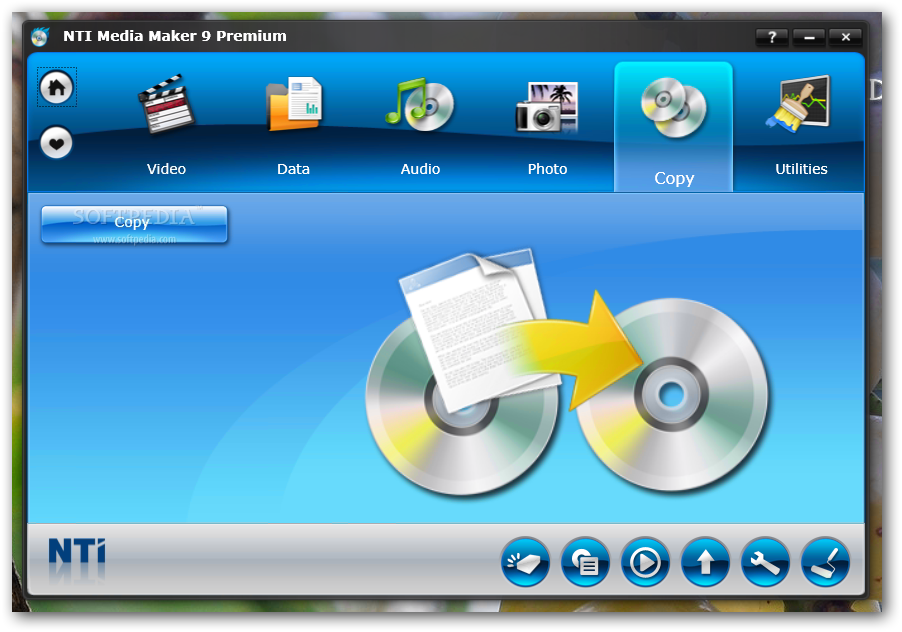Screen dimensions: 902x632
Task: Click the NTI logo at bottom-left
Action: click(x=77, y=552)
